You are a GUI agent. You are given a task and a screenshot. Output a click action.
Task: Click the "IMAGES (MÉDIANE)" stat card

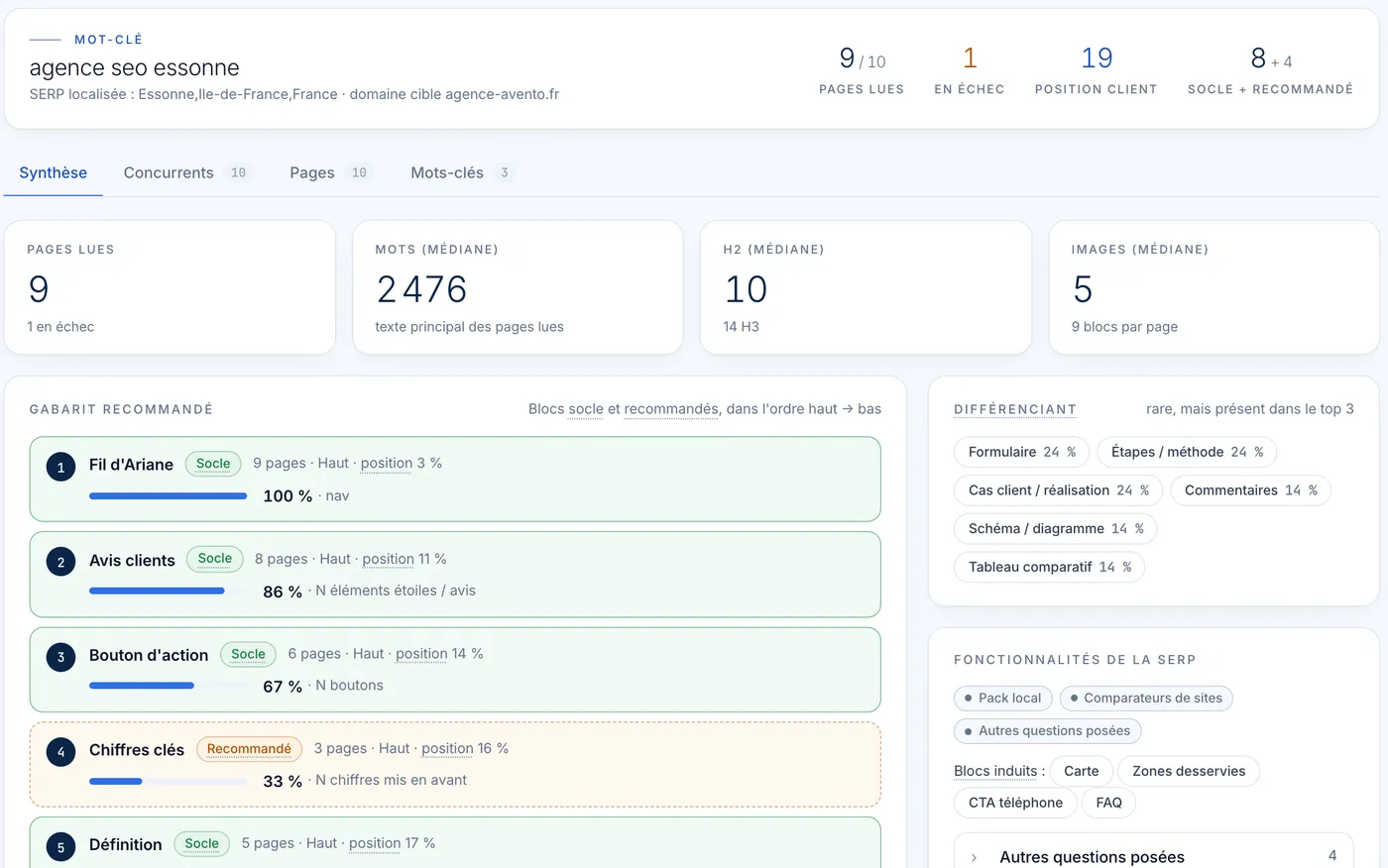point(1214,287)
